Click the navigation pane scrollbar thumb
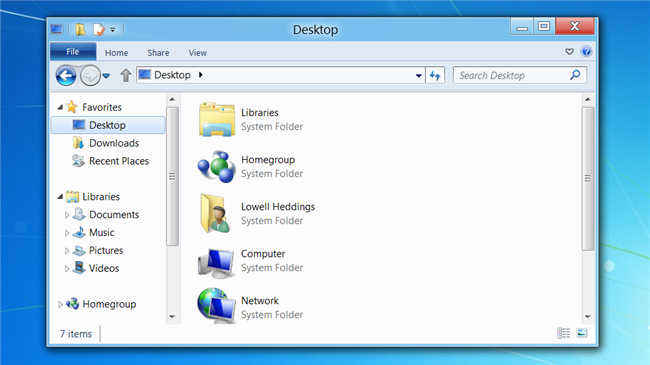650x365 pixels. click(x=172, y=176)
